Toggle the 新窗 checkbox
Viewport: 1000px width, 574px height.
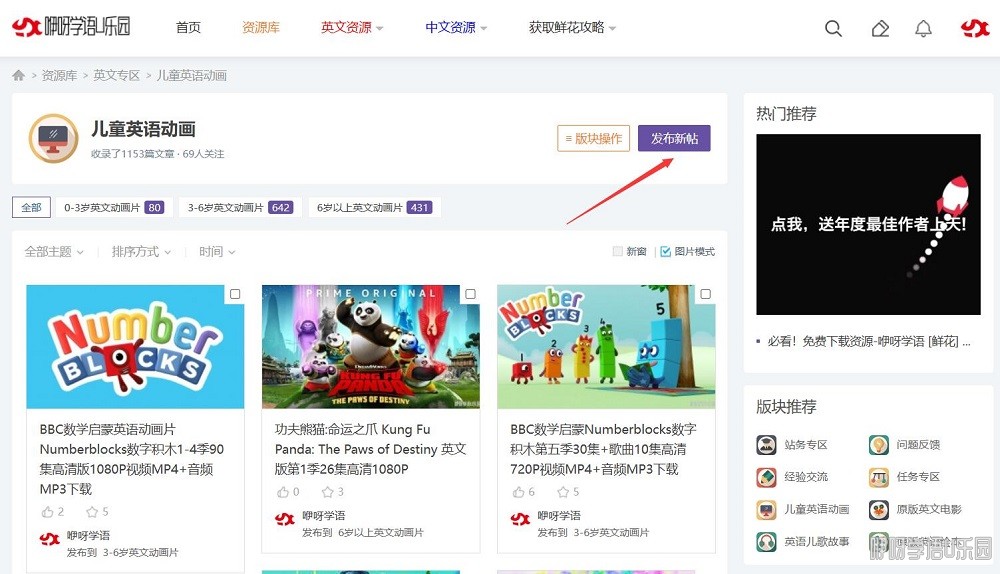coord(617,252)
